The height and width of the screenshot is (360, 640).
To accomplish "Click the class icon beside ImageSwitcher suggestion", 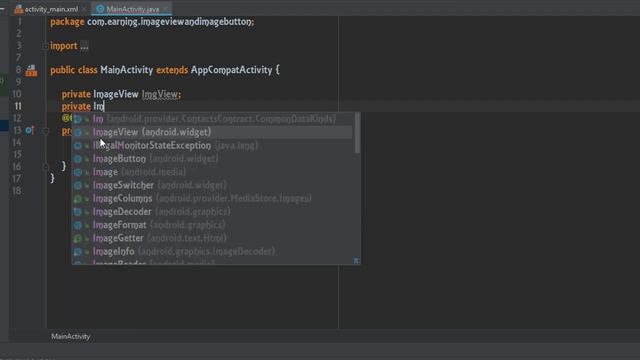I will coord(78,186).
